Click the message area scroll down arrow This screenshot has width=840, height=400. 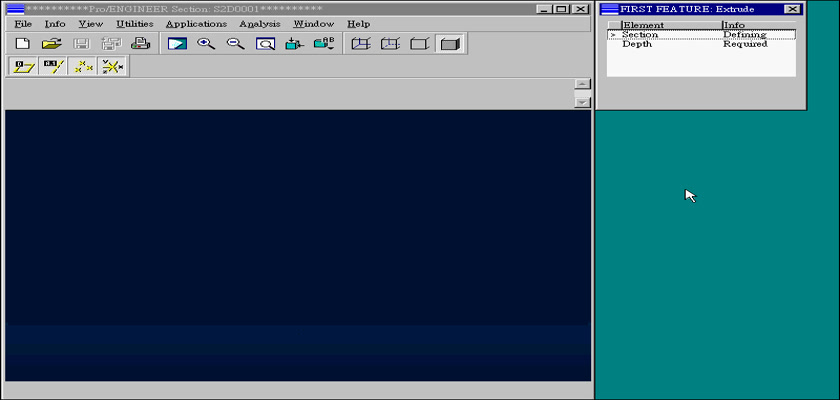tap(582, 102)
